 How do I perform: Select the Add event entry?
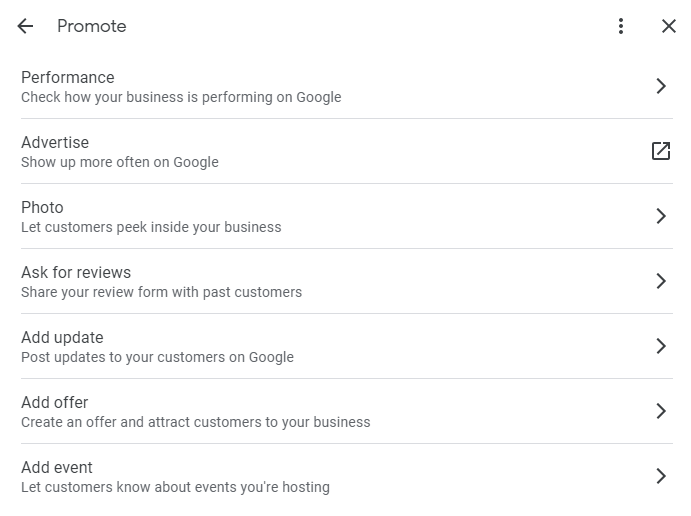coord(57,467)
